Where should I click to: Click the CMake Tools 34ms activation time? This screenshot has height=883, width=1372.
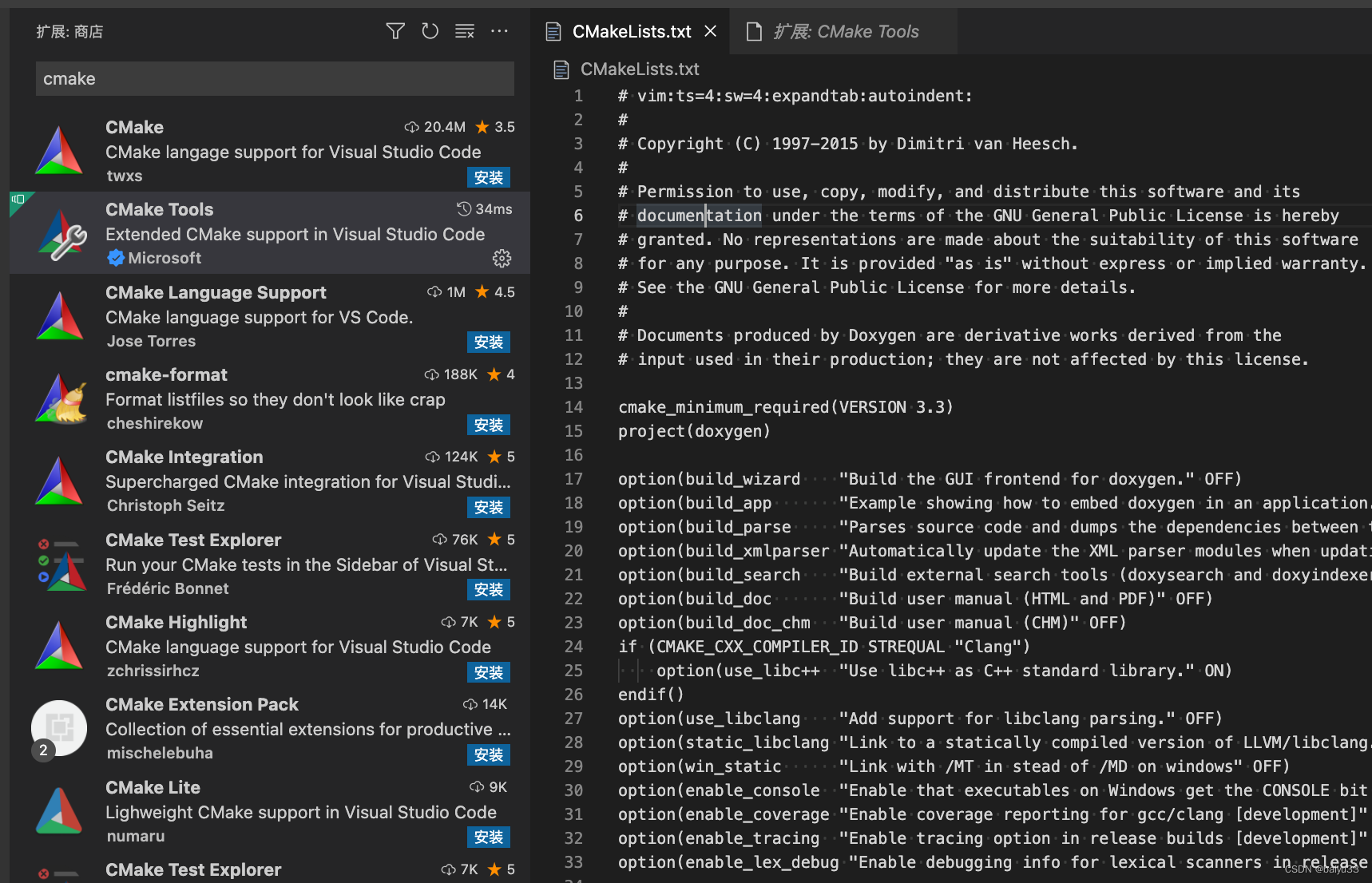[x=485, y=209]
